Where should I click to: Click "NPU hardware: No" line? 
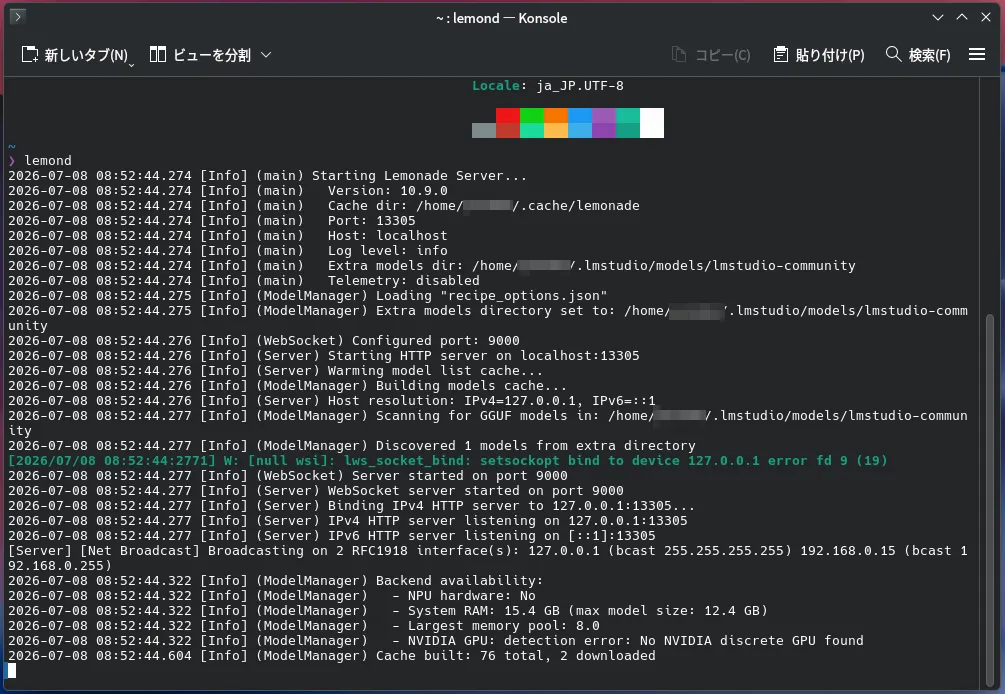pyautogui.click(x=464, y=596)
